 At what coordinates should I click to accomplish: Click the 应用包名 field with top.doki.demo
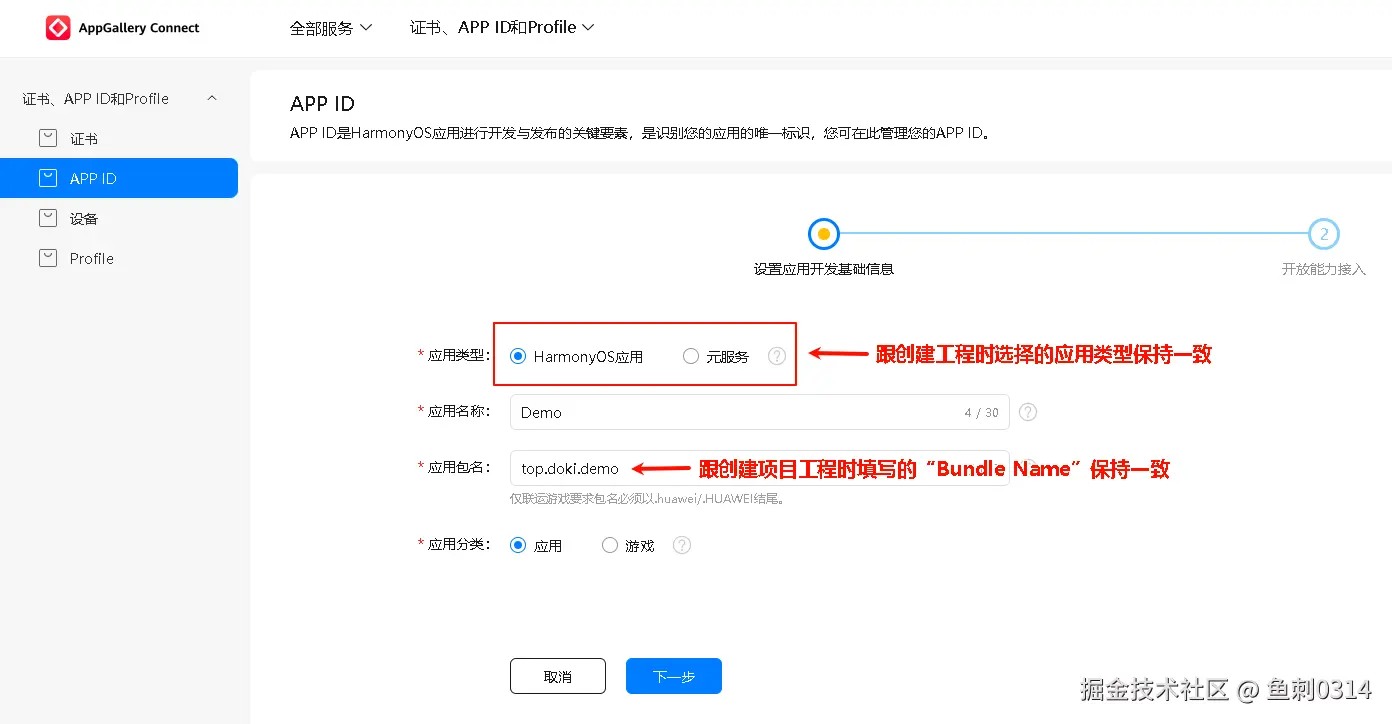[x=759, y=468]
